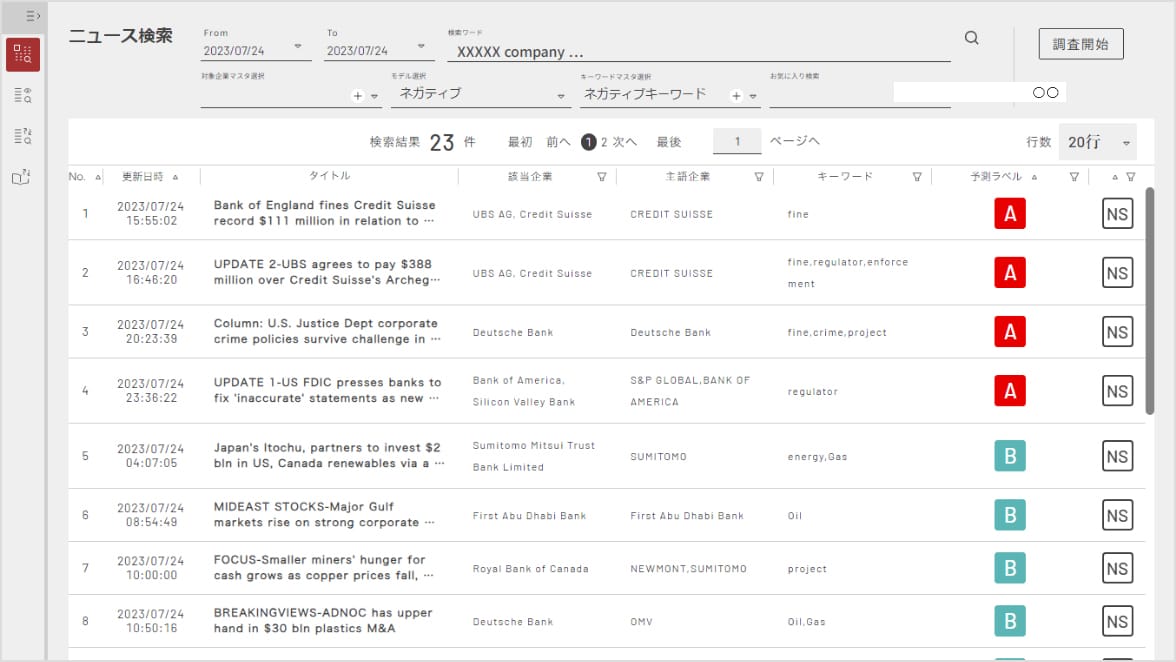Viewport: 1176px width, 662px height.
Task: Click the double-circle favorites icon
Action: (1046, 92)
